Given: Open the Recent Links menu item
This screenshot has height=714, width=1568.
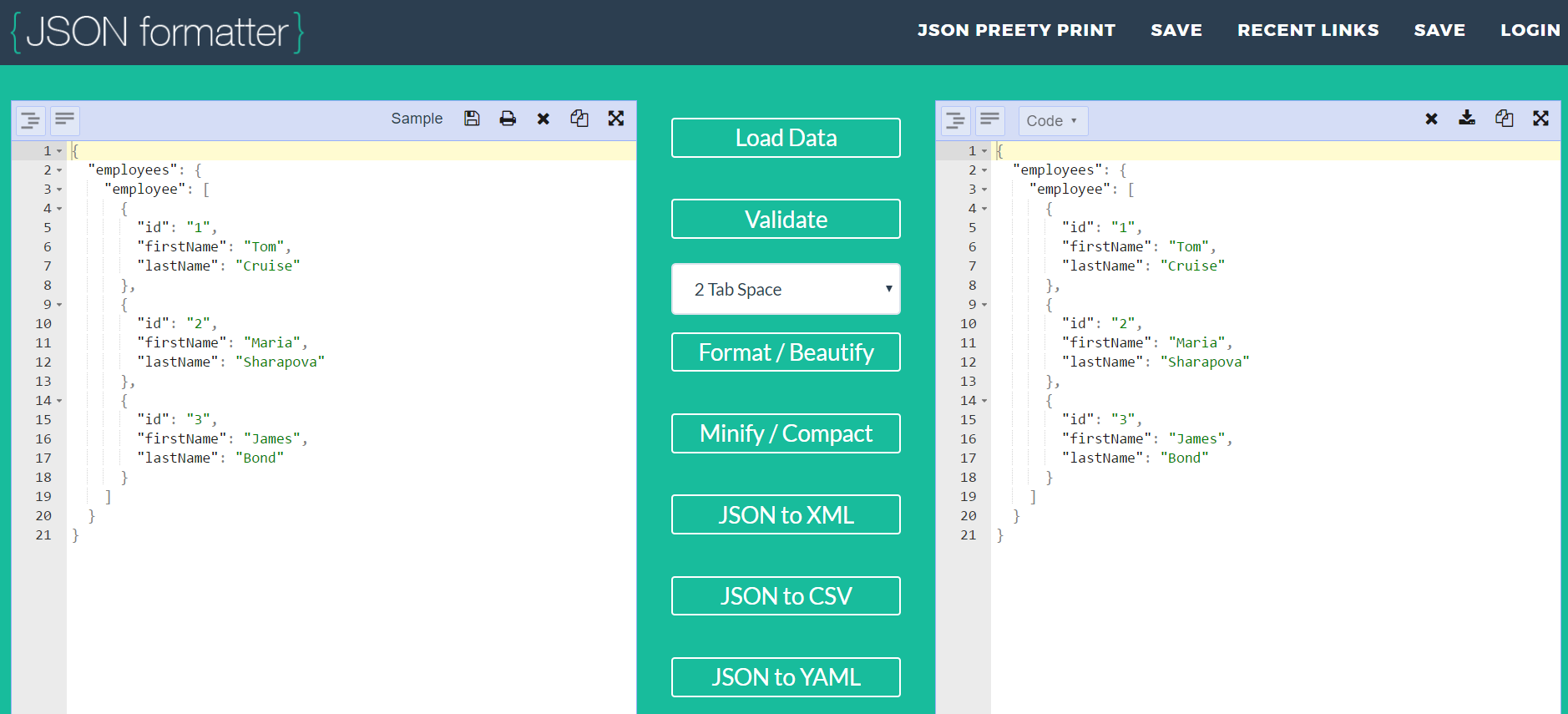Looking at the screenshot, I should (x=1308, y=30).
